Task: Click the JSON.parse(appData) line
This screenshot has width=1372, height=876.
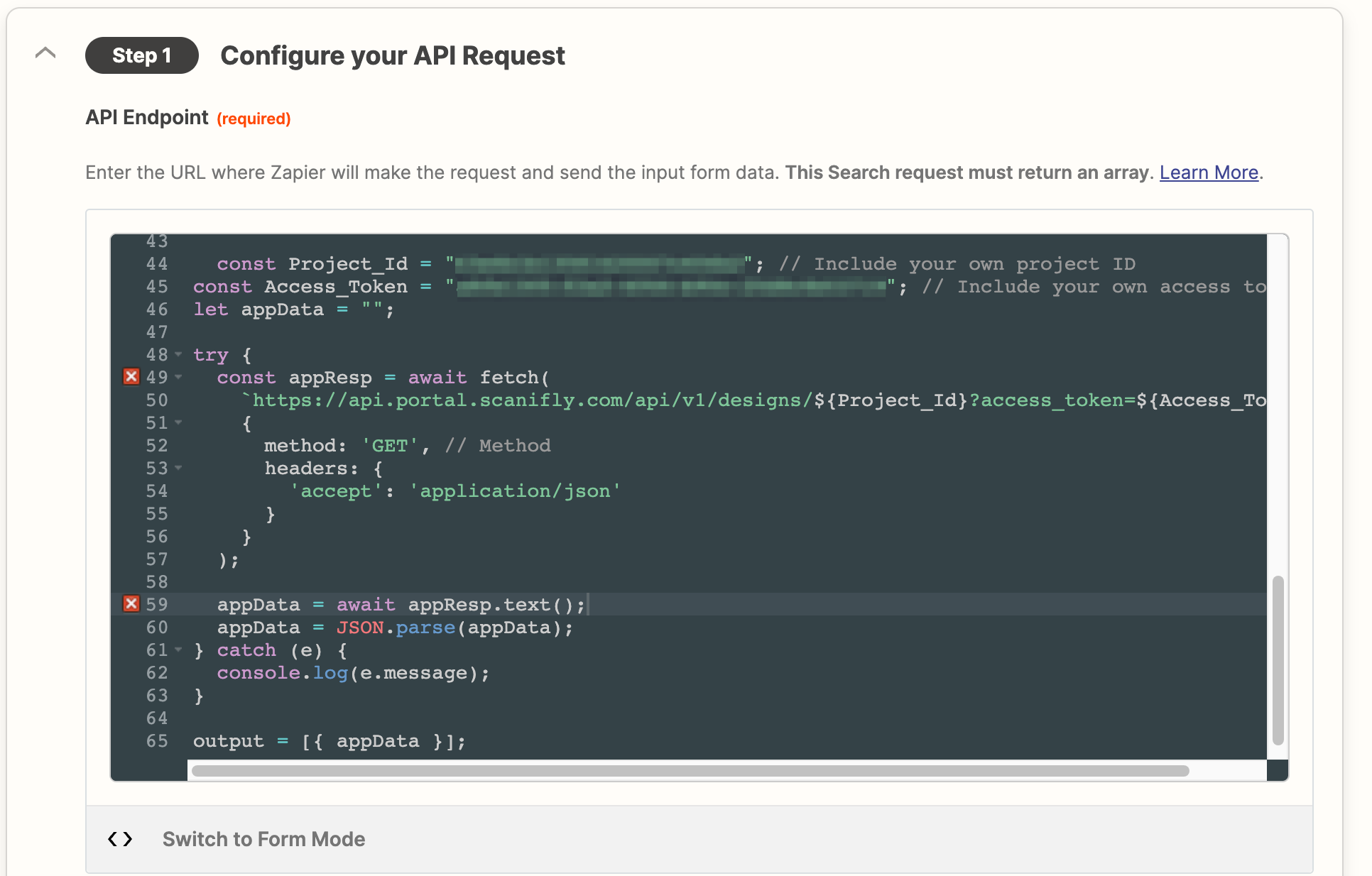Action: pyautogui.click(x=395, y=628)
